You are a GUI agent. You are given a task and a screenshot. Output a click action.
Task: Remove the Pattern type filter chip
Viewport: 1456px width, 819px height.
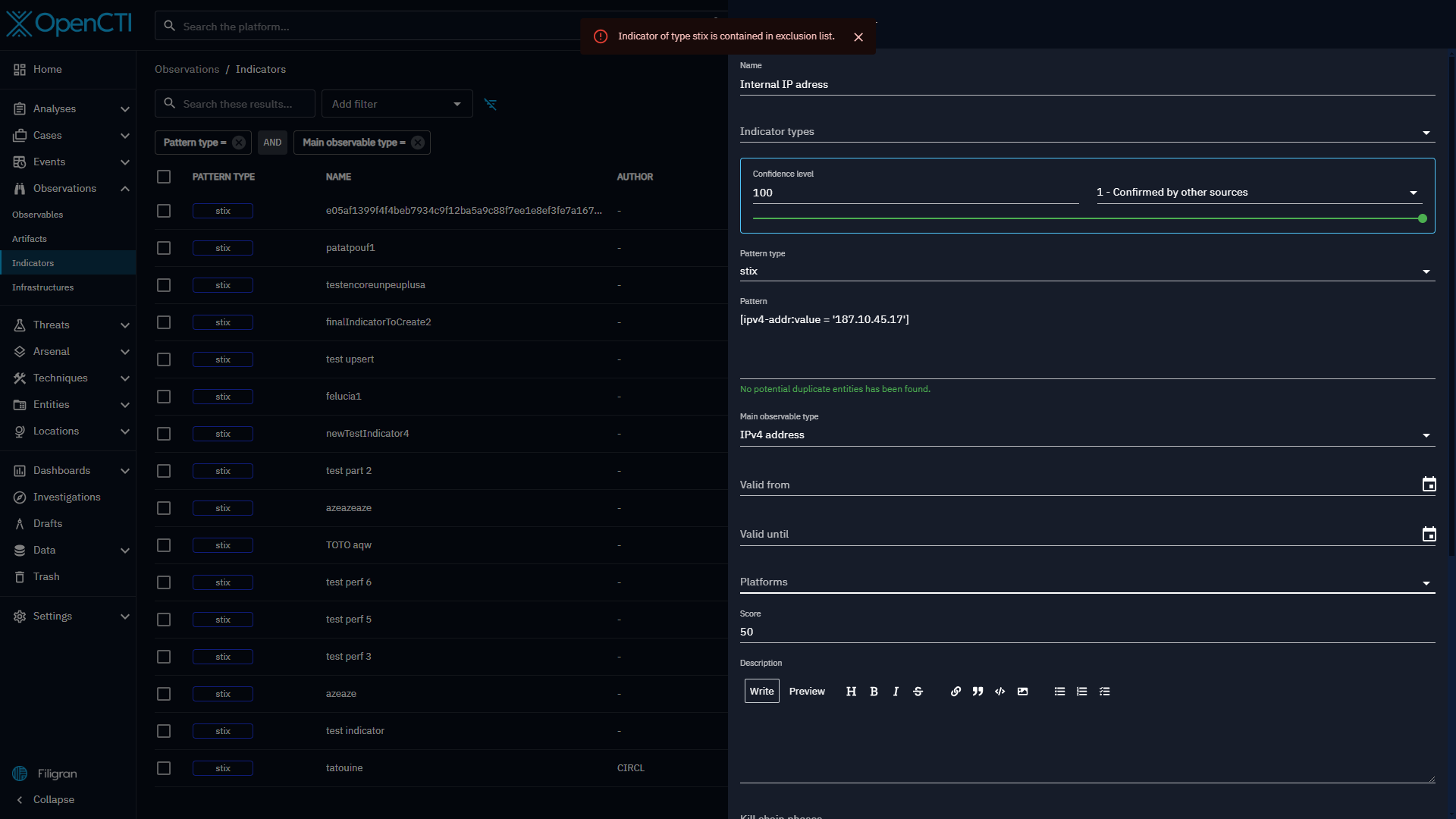(239, 143)
